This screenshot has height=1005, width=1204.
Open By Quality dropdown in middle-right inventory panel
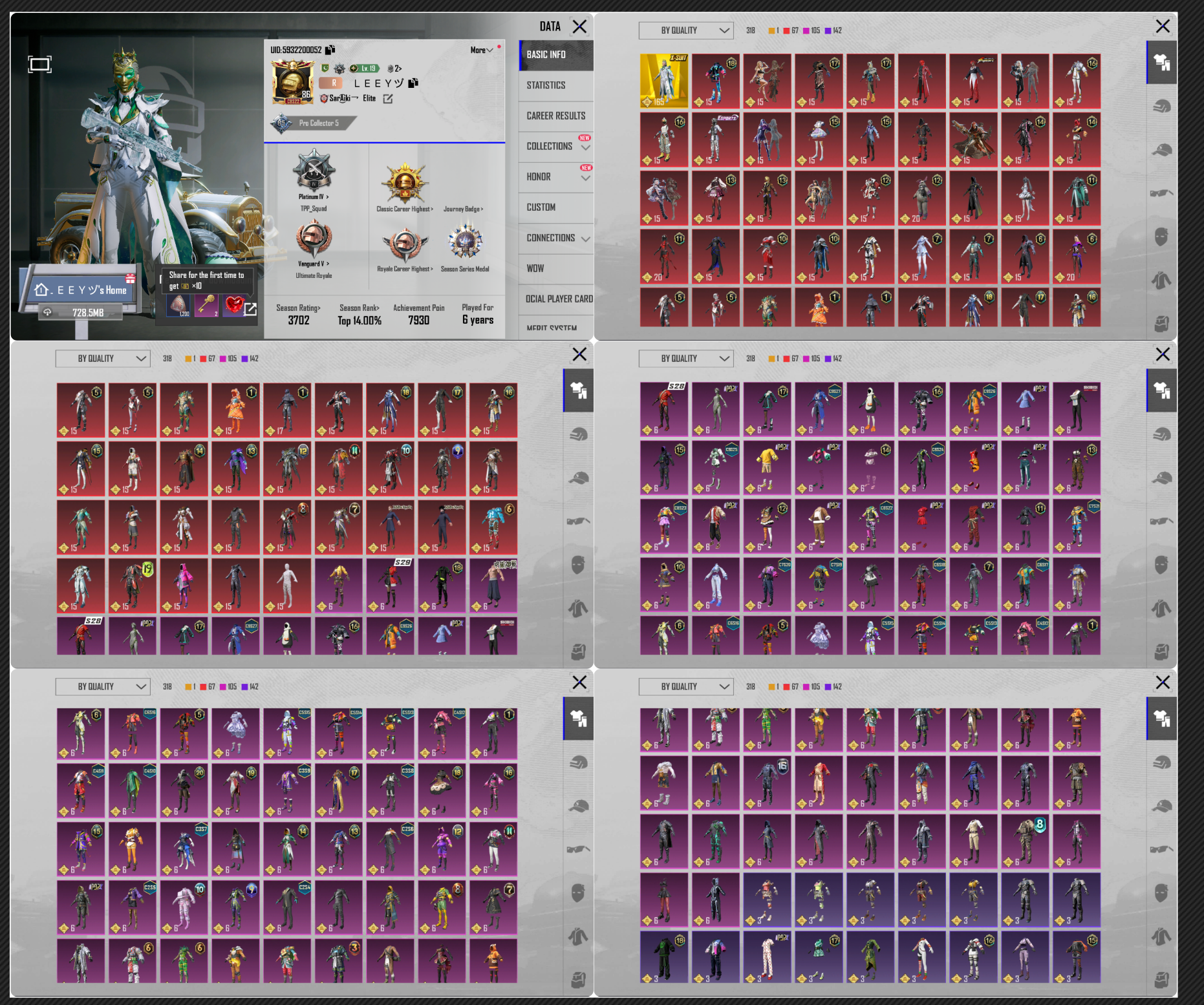pyautogui.click(x=686, y=359)
